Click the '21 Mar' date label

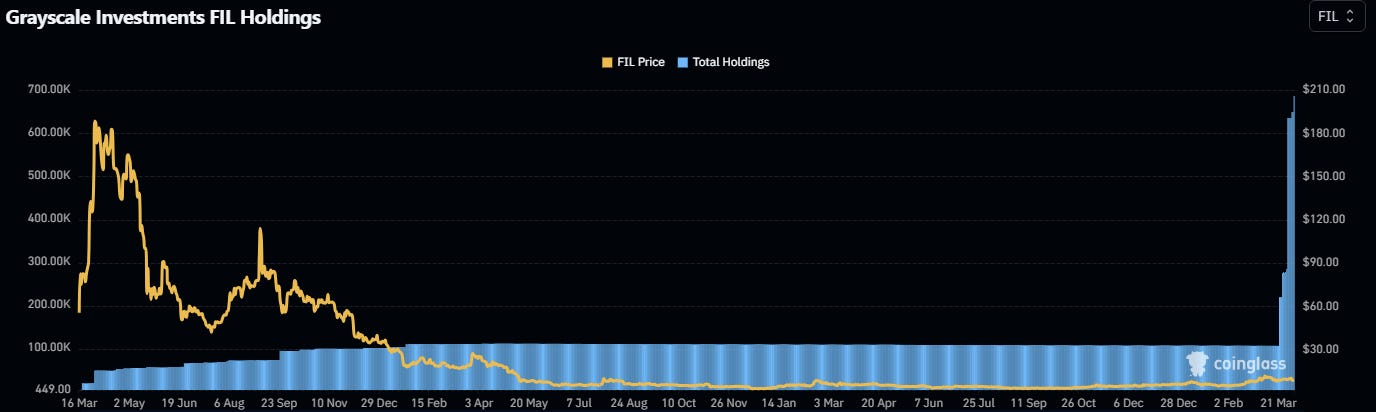pyautogui.click(x=1278, y=403)
